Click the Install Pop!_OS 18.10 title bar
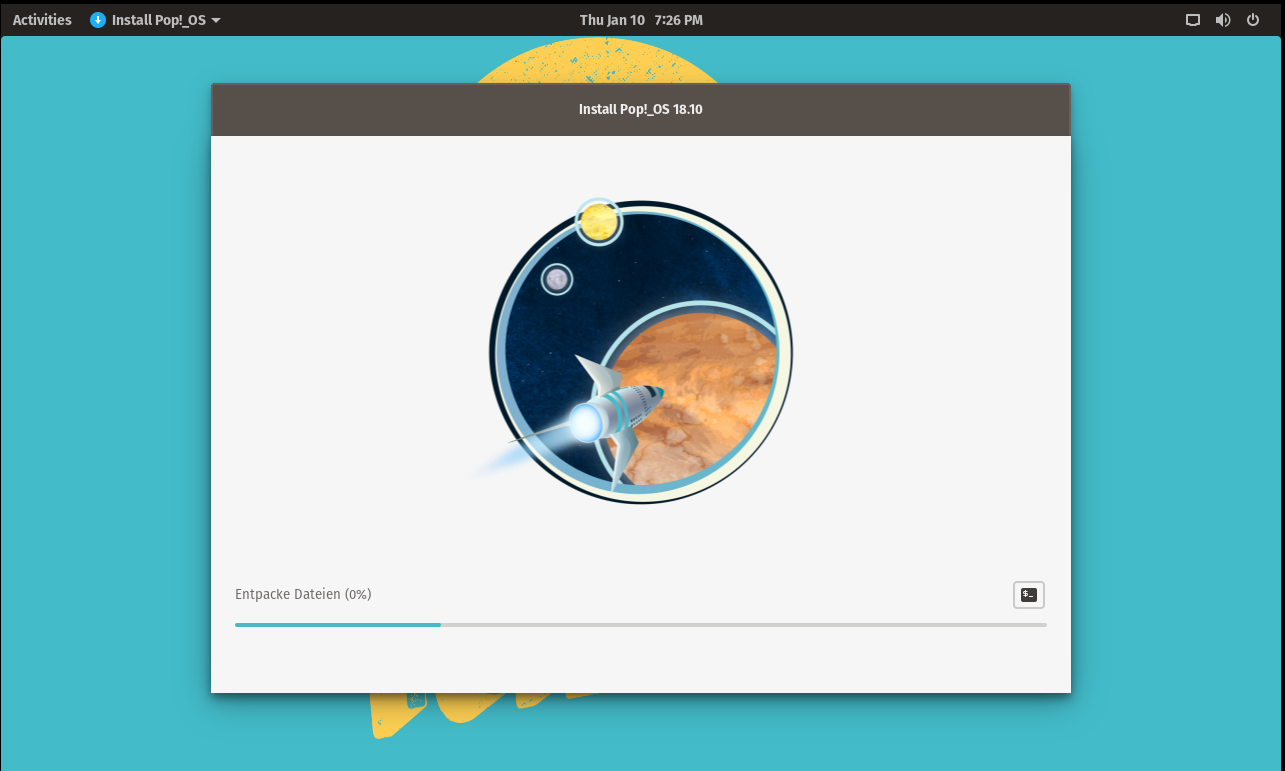1285x771 pixels. (640, 109)
